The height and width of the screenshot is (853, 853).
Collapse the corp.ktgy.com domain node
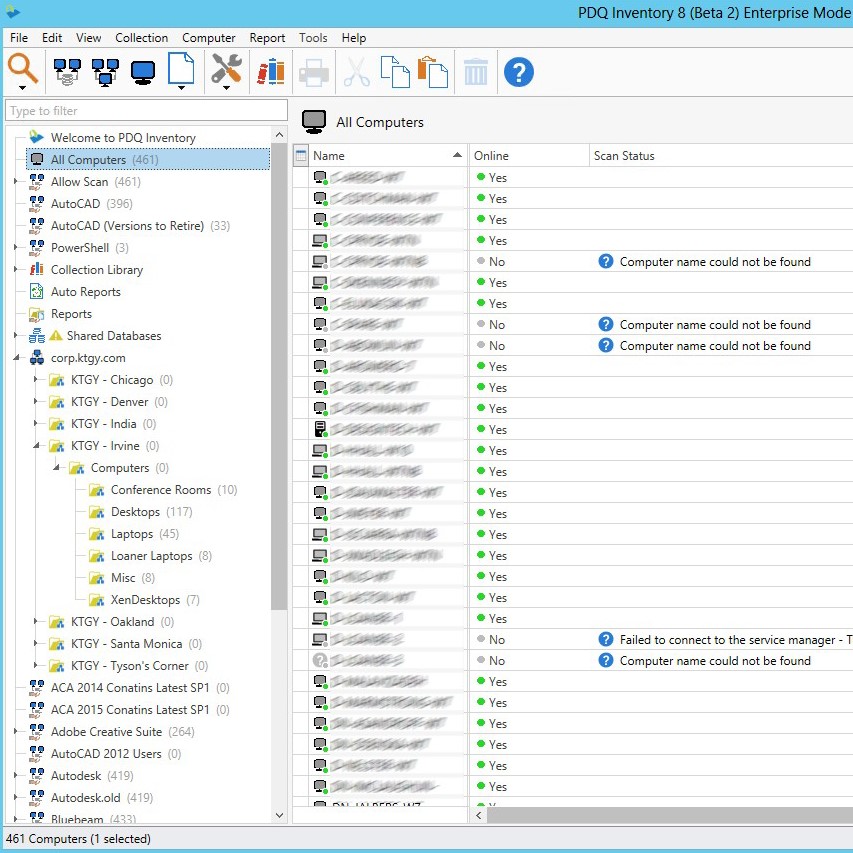16,357
